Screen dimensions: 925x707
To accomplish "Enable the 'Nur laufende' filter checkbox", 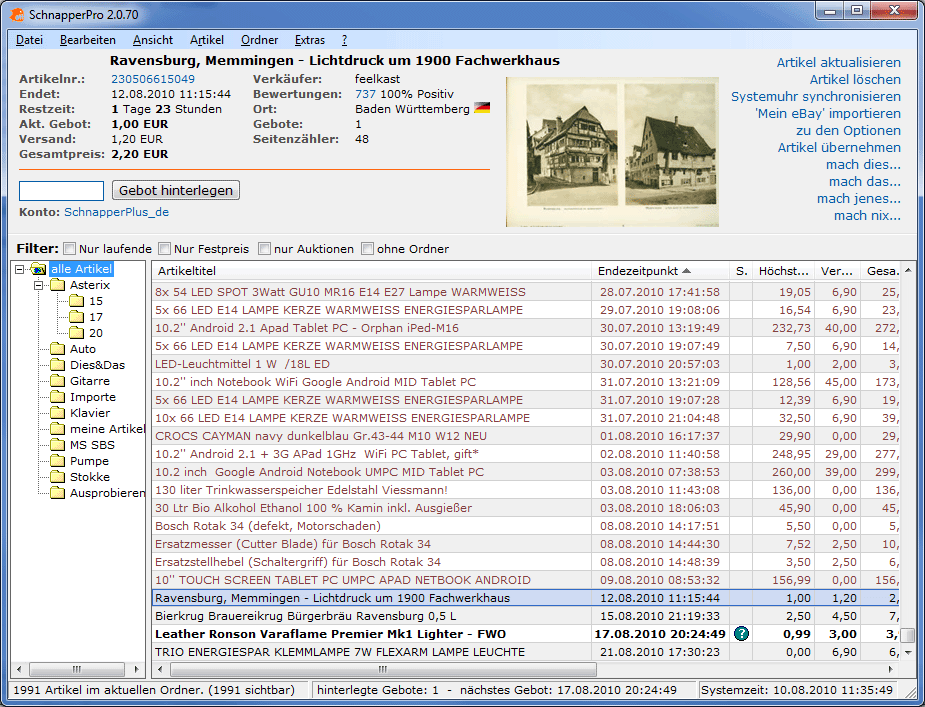I will (x=70, y=249).
